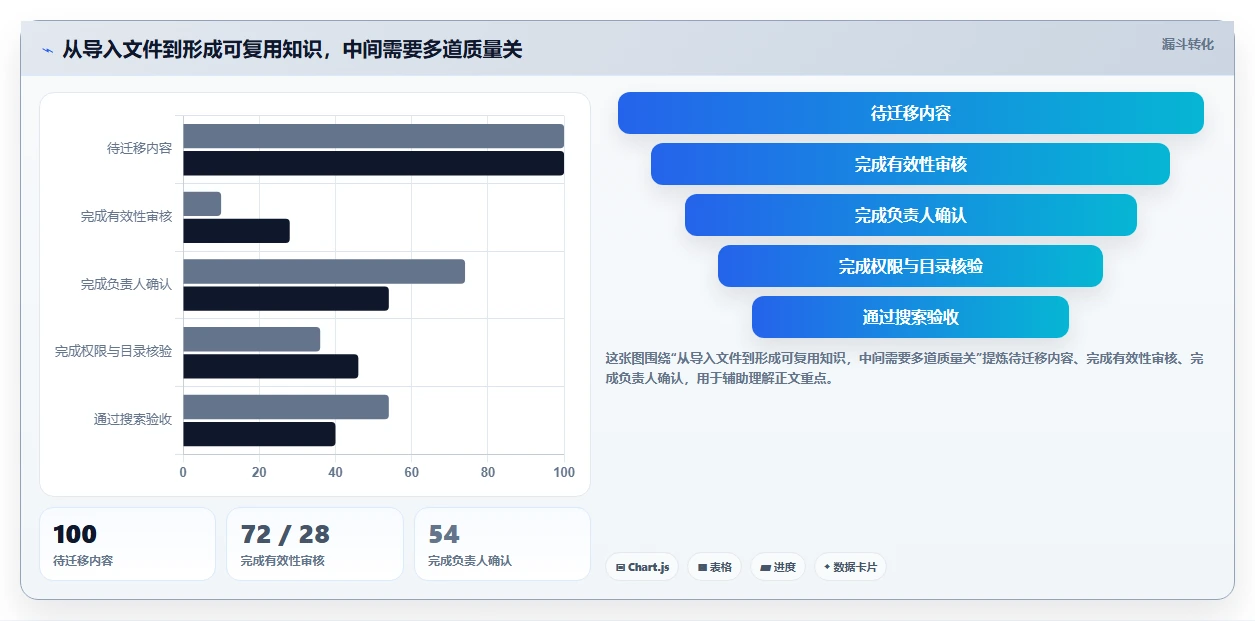This screenshot has width=1255, height=621.
Task: Click the 进度 chip
Action: click(x=778, y=567)
